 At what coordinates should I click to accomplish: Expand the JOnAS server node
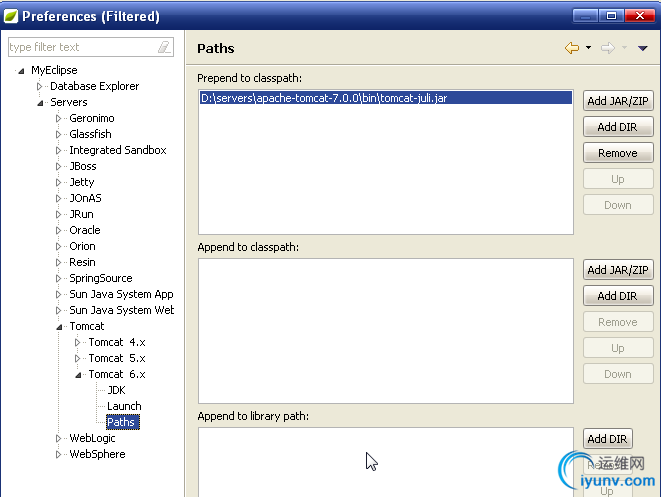point(58,199)
